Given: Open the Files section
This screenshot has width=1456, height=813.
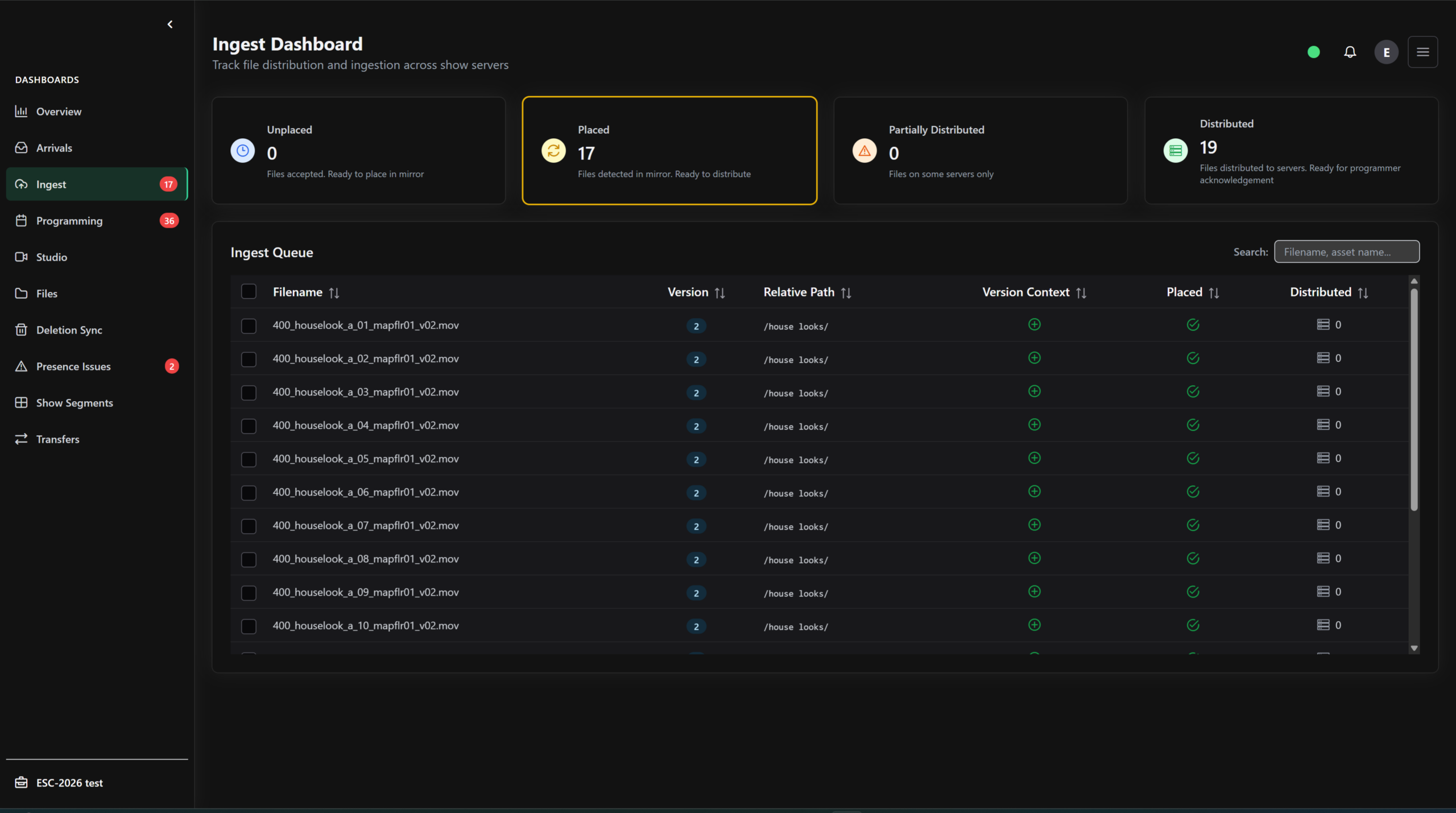Looking at the screenshot, I should tap(97, 294).
